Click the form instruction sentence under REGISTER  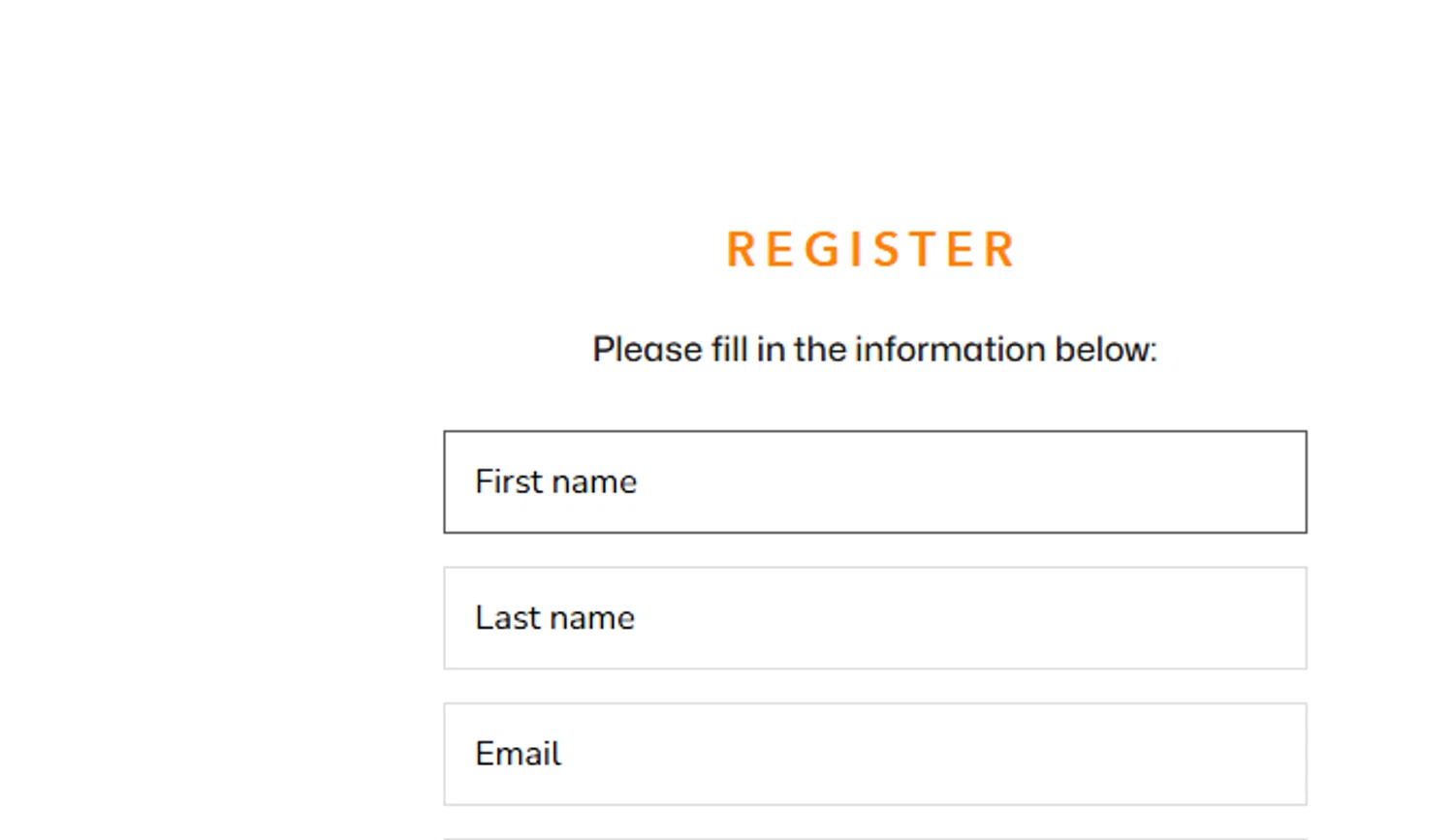click(x=874, y=349)
